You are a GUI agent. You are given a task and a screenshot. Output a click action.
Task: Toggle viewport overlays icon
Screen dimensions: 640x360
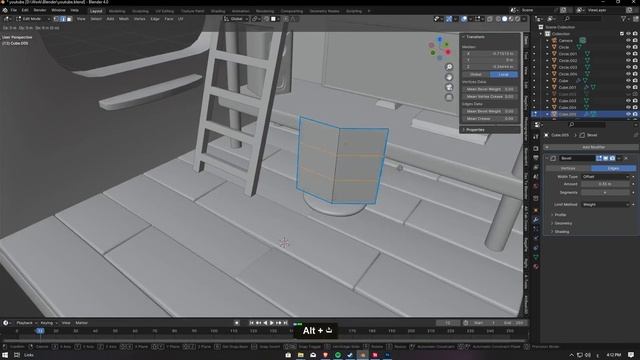[464, 19]
